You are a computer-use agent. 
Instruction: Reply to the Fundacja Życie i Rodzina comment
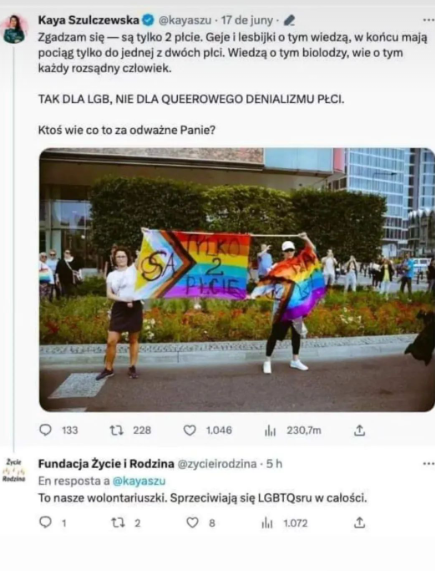pyautogui.click(x=46, y=523)
